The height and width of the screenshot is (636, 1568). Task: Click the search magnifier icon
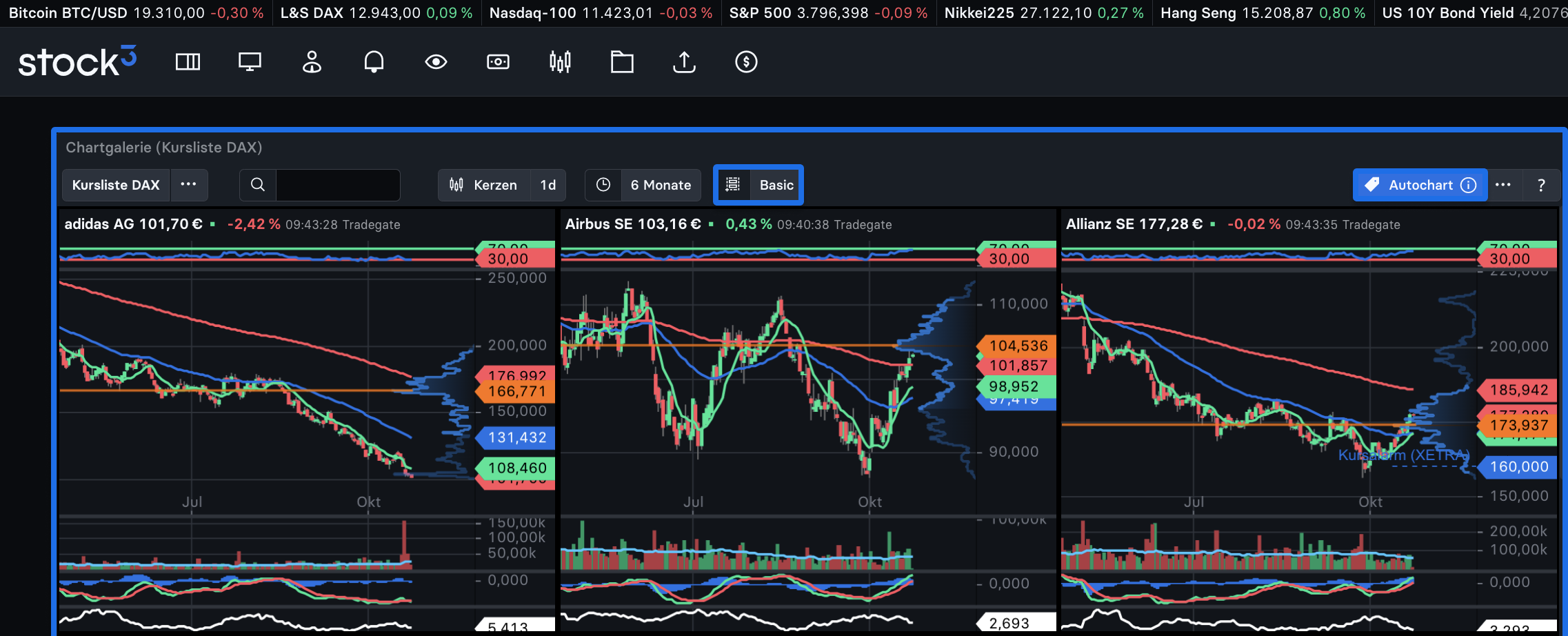[x=258, y=185]
